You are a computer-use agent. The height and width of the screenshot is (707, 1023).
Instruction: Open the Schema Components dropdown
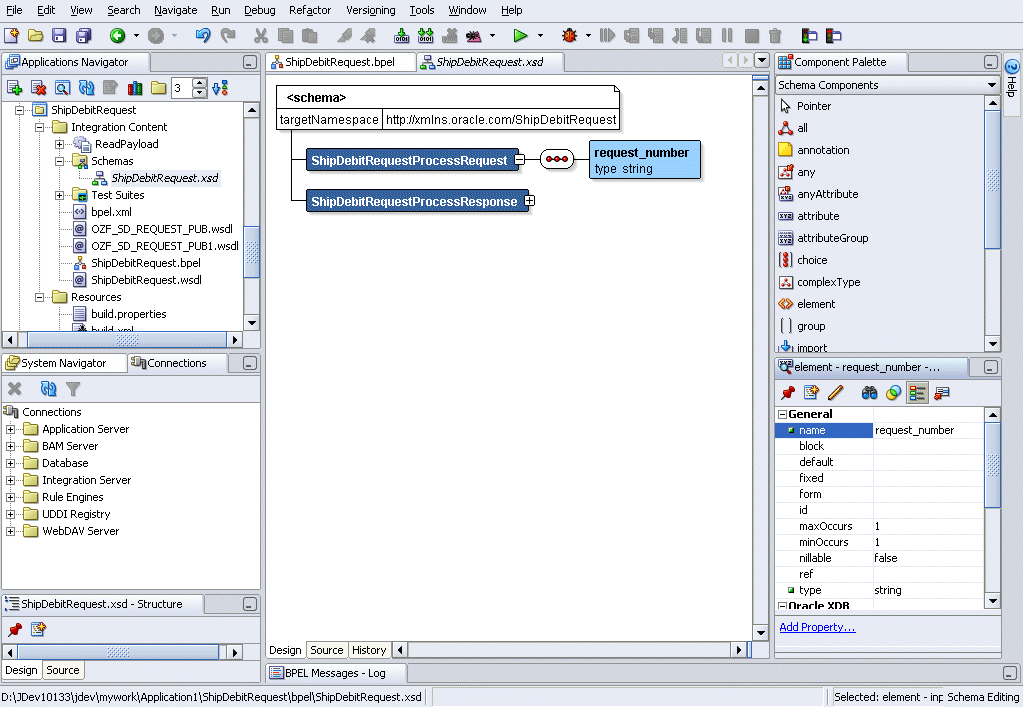[991, 85]
